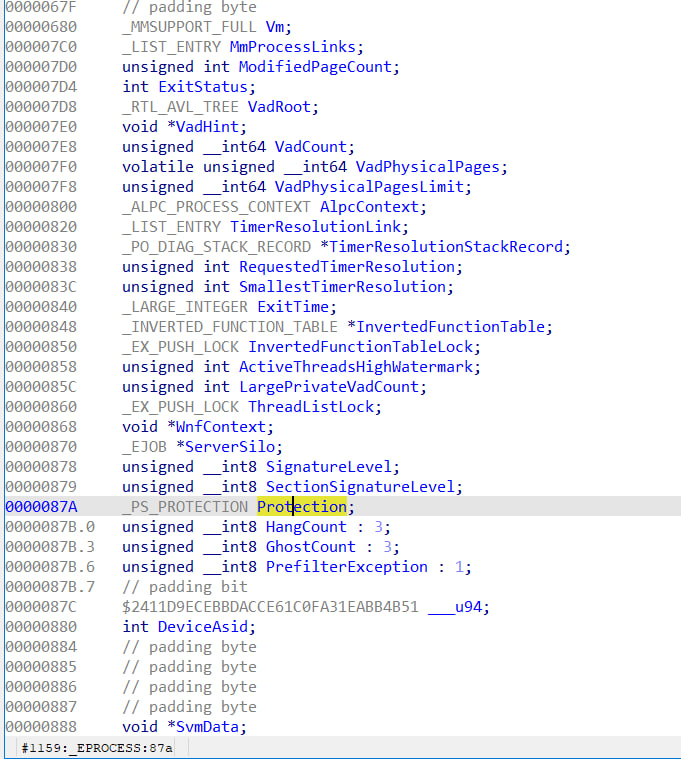This screenshot has width=681, height=759.
Task: Click the MmProcessLinks field
Action: click(296, 47)
